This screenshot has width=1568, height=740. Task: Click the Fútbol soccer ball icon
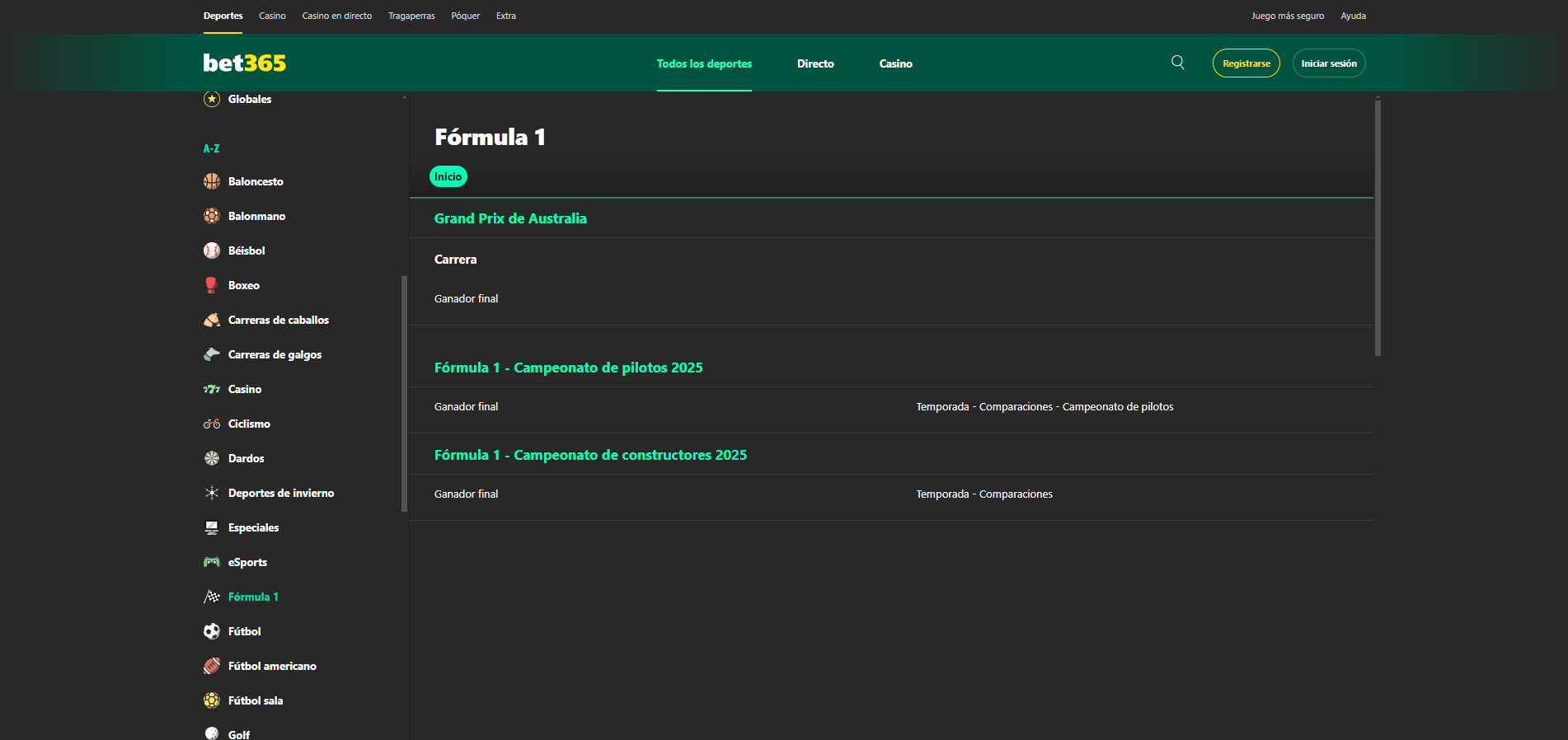click(212, 631)
